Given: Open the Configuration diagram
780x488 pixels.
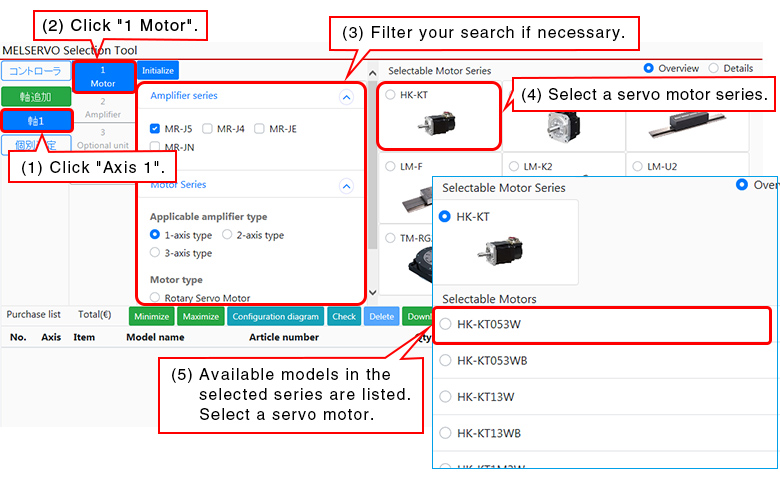Looking at the screenshot, I should pyautogui.click(x=276, y=316).
